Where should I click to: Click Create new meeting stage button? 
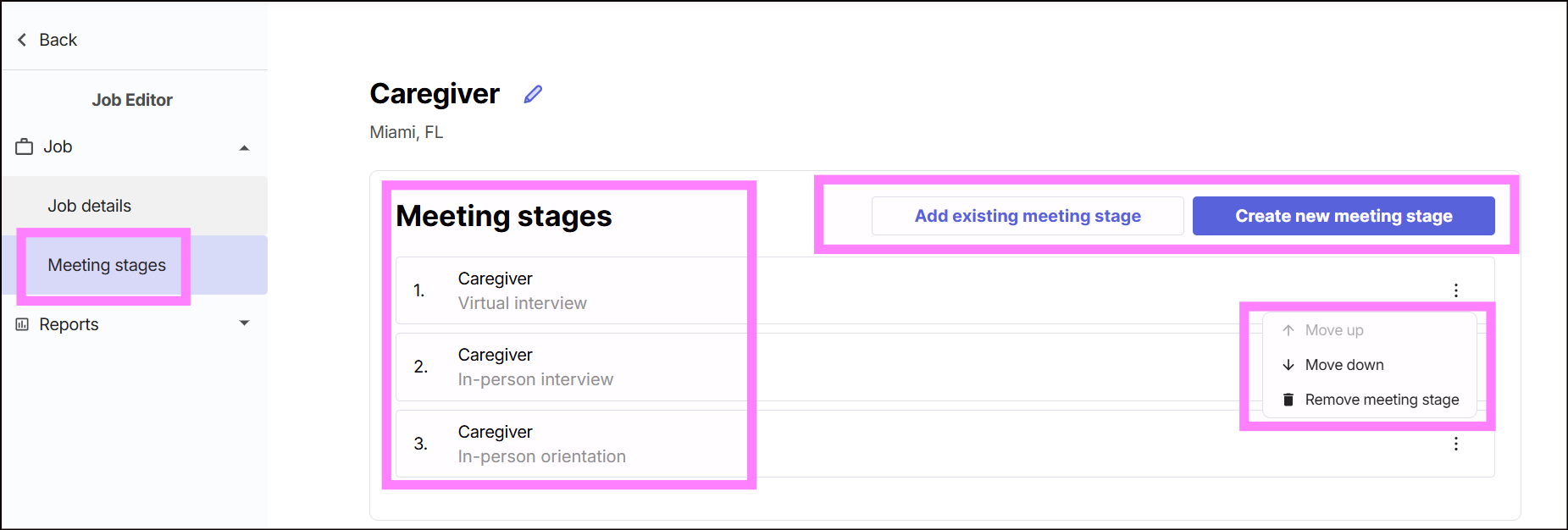click(x=1344, y=216)
